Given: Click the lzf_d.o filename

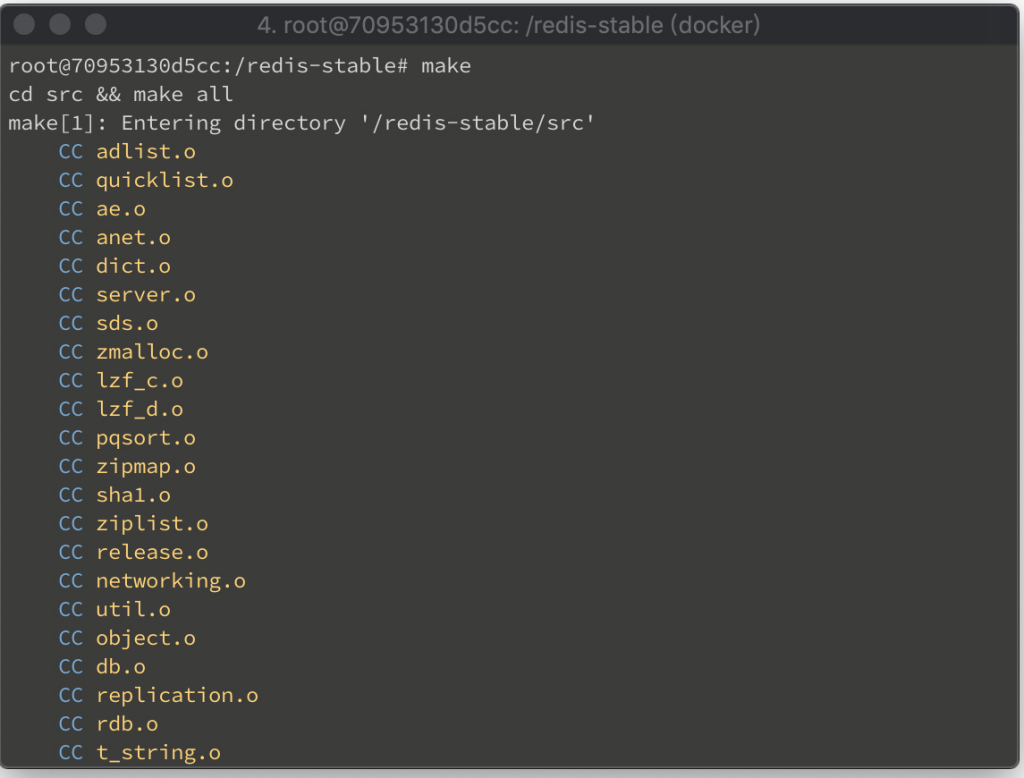Looking at the screenshot, I should point(140,410).
